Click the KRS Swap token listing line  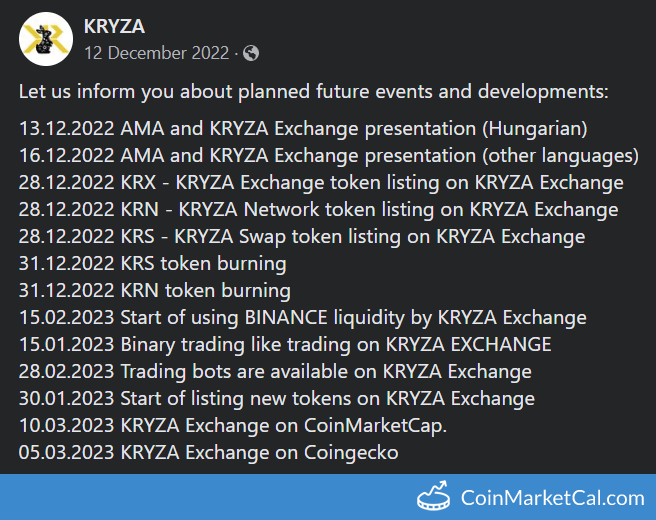[x=302, y=237]
